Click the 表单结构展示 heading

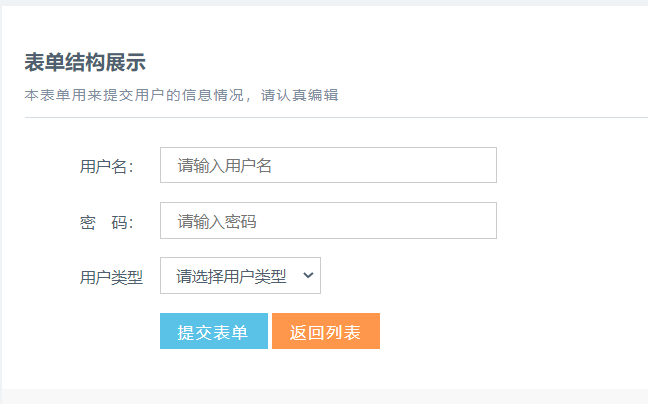85,62
